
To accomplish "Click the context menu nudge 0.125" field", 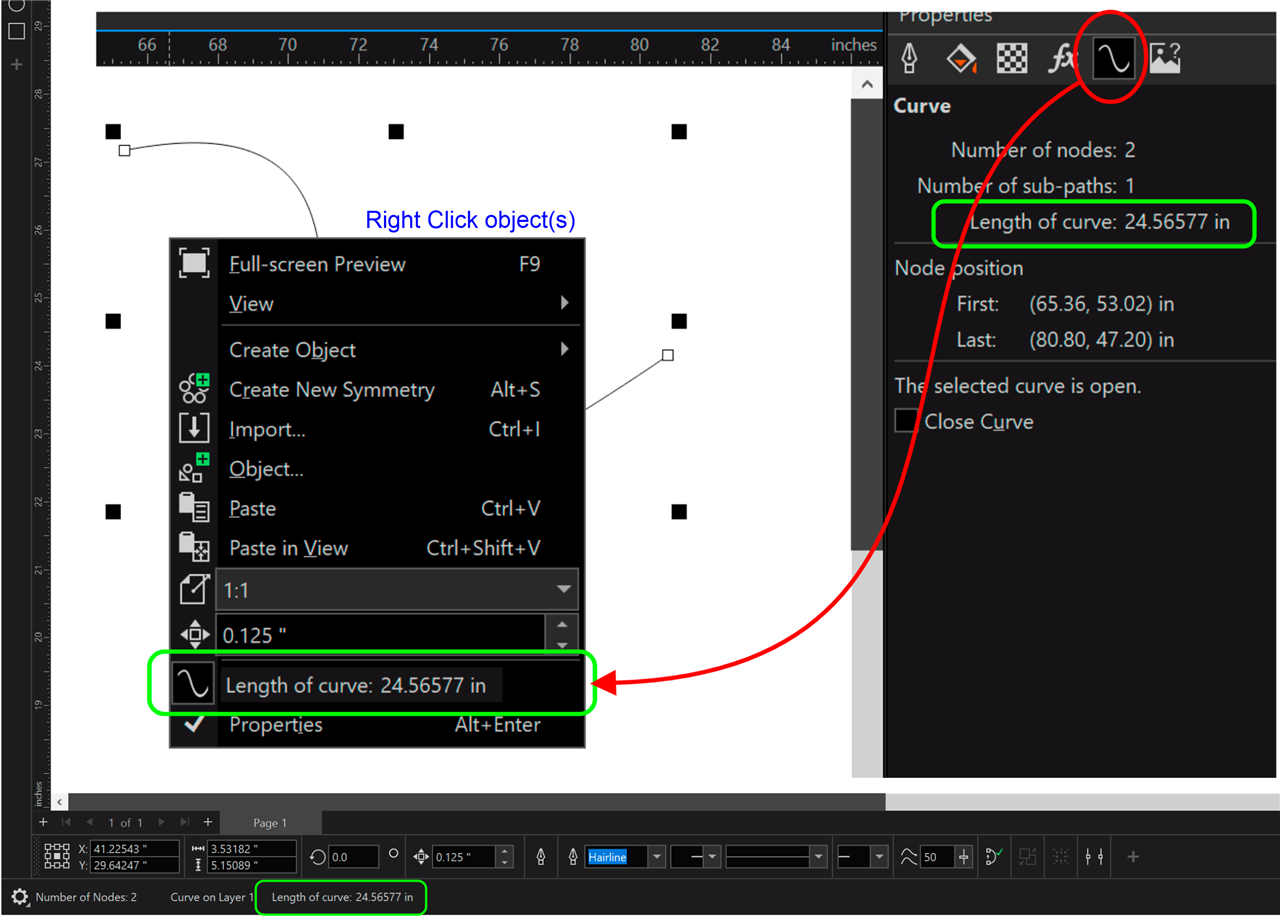I will 380,635.
